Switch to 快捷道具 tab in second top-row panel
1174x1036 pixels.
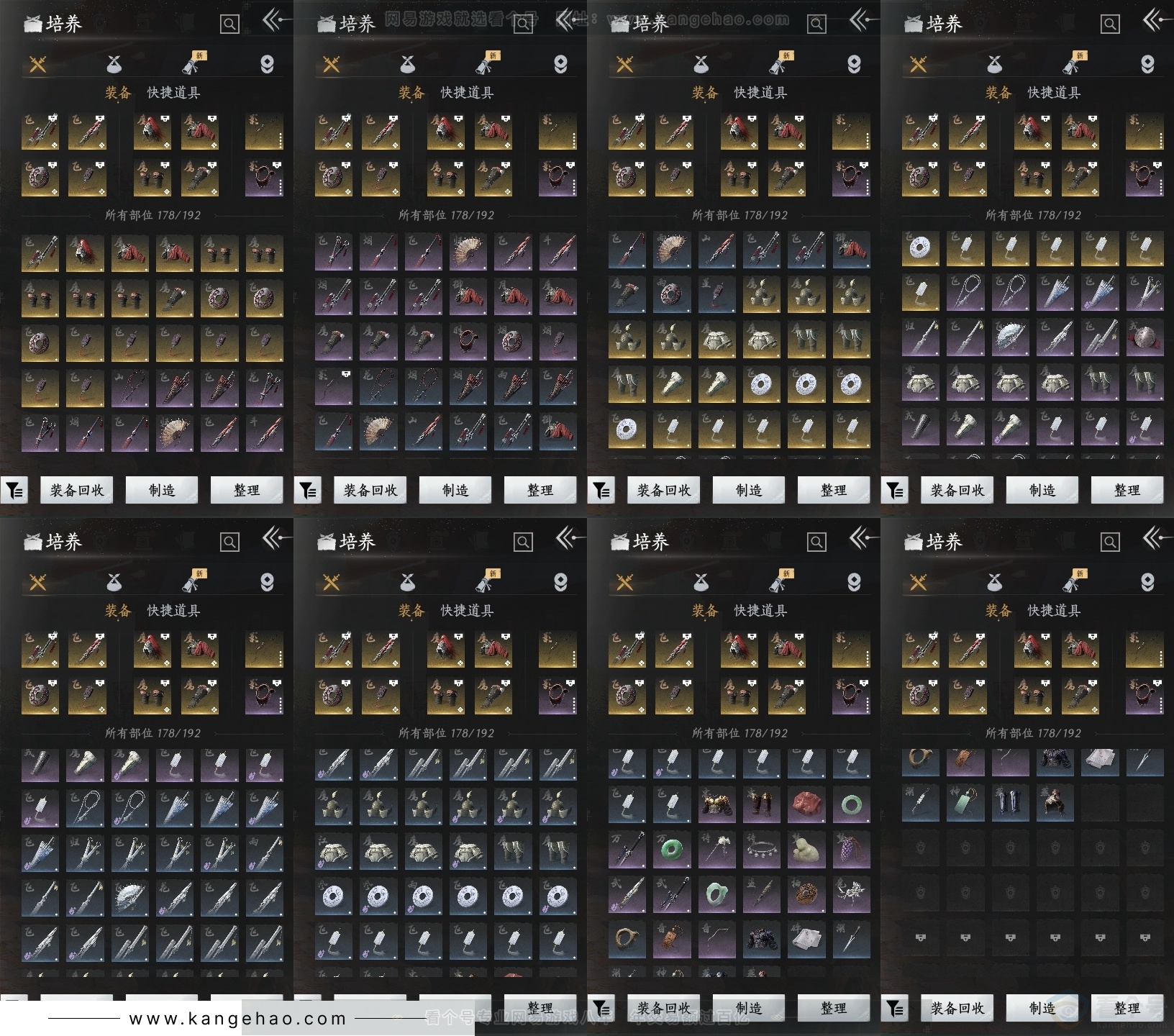(x=467, y=93)
